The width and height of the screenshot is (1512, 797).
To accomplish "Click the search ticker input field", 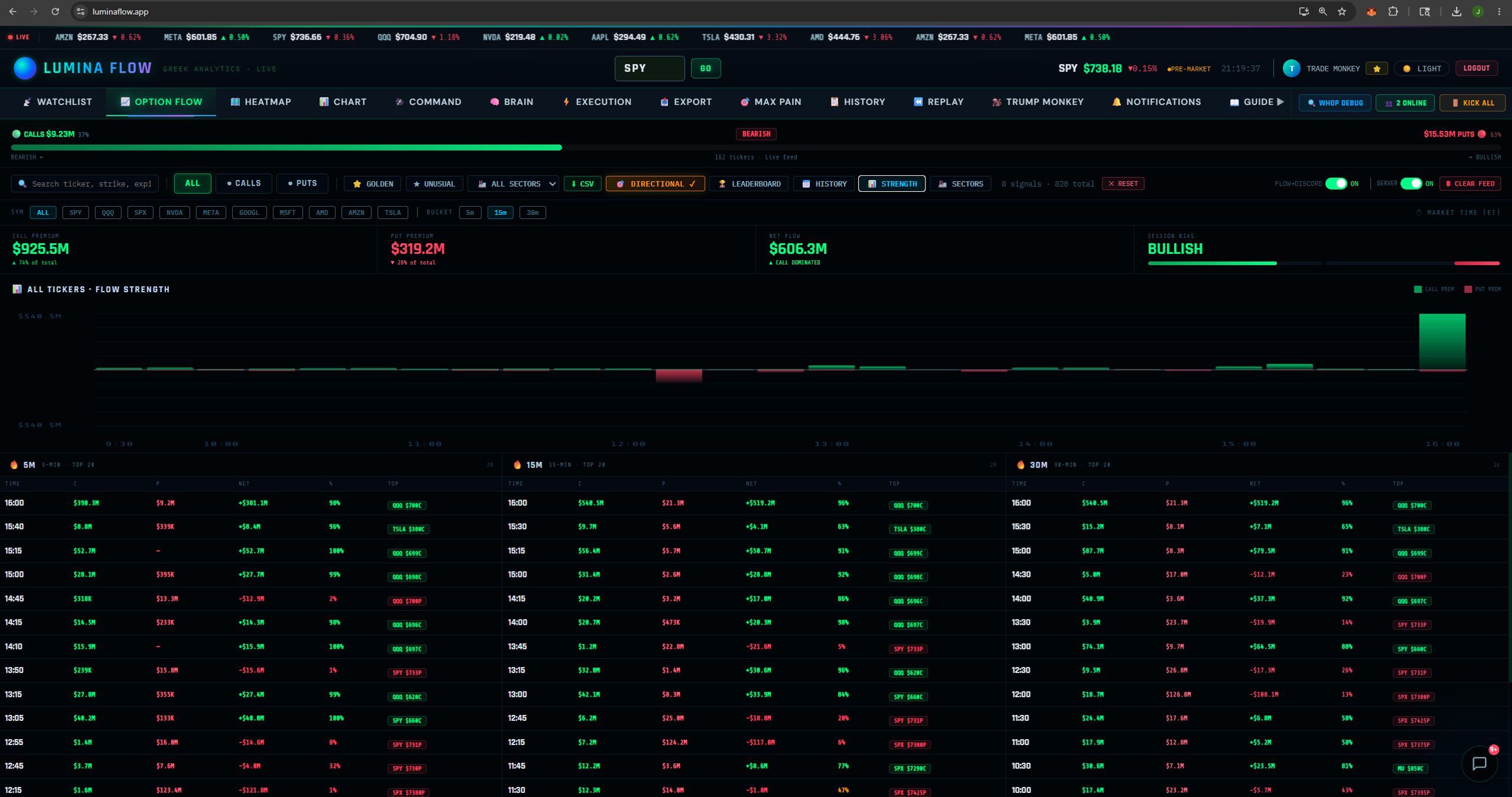I will click(x=84, y=184).
